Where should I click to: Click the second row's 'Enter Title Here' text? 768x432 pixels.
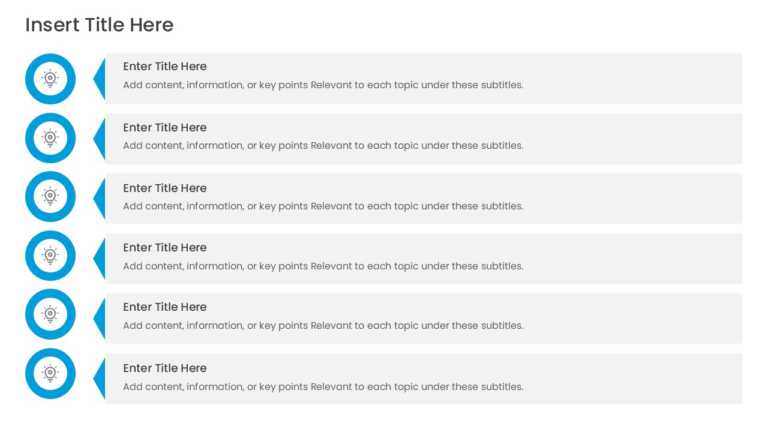click(165, 127)
